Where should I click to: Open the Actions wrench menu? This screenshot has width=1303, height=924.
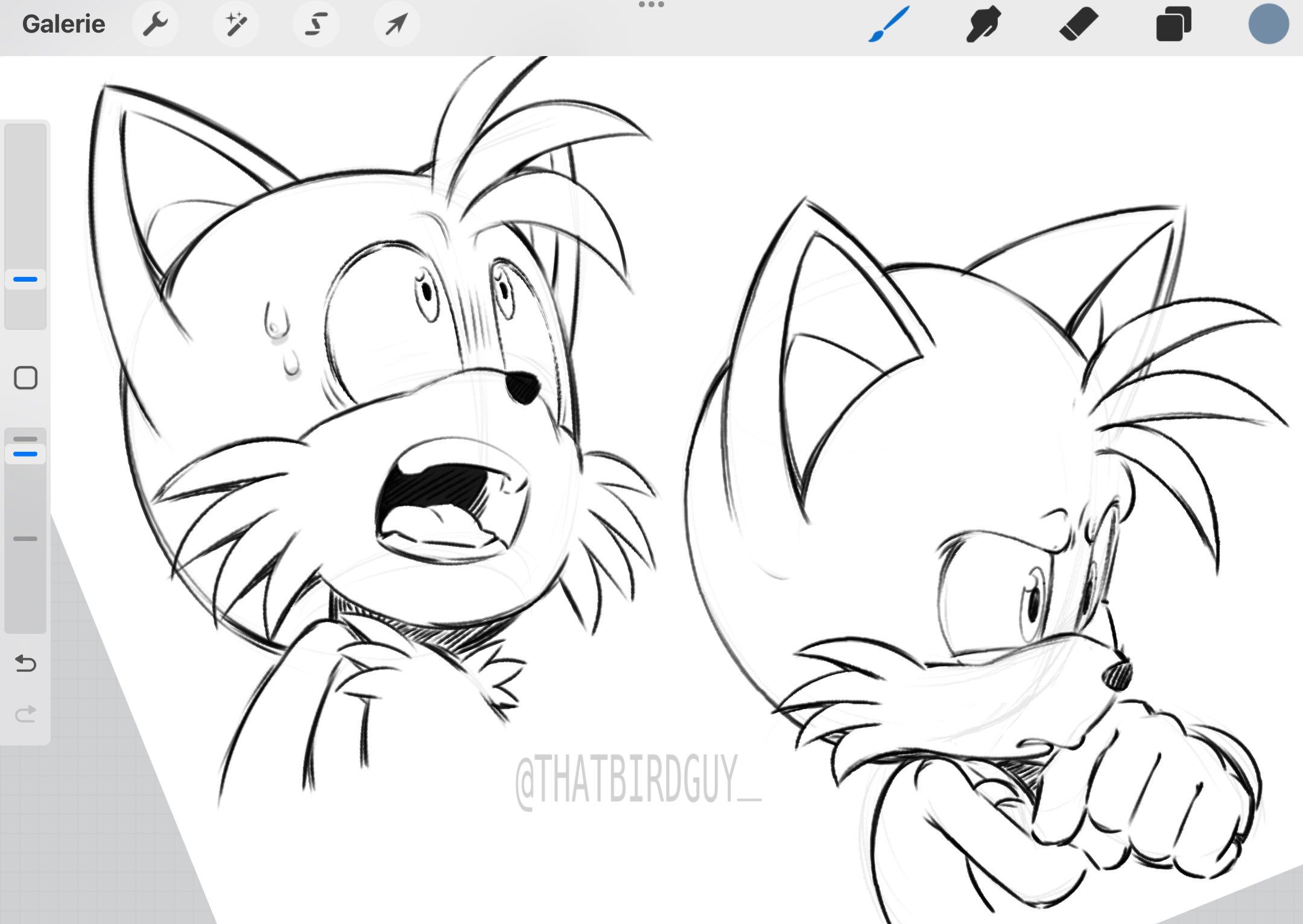click(155, 24)
